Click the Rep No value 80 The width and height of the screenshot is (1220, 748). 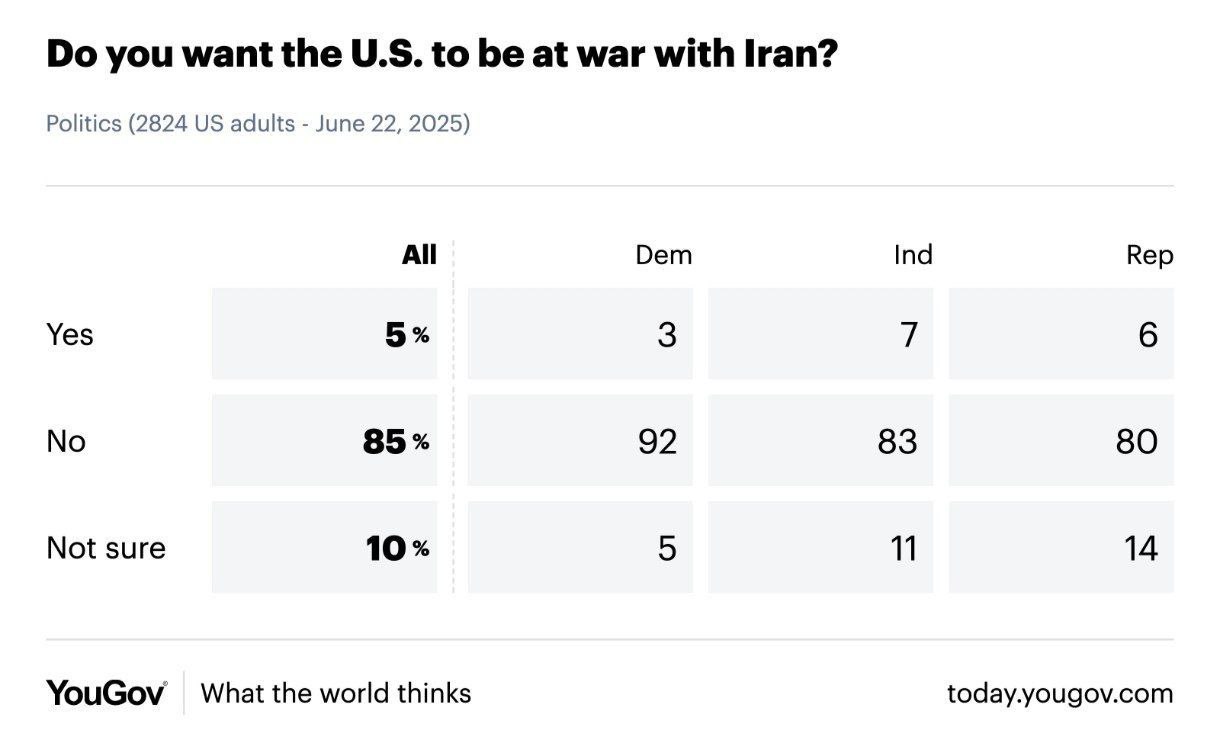click(1137, 441)
